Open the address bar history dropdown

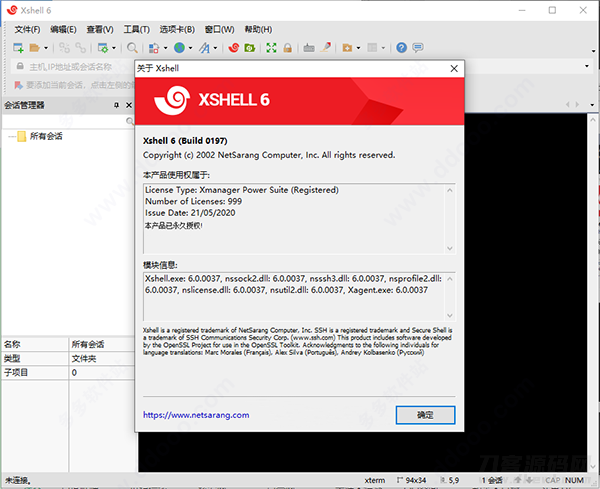click(587, 66)
